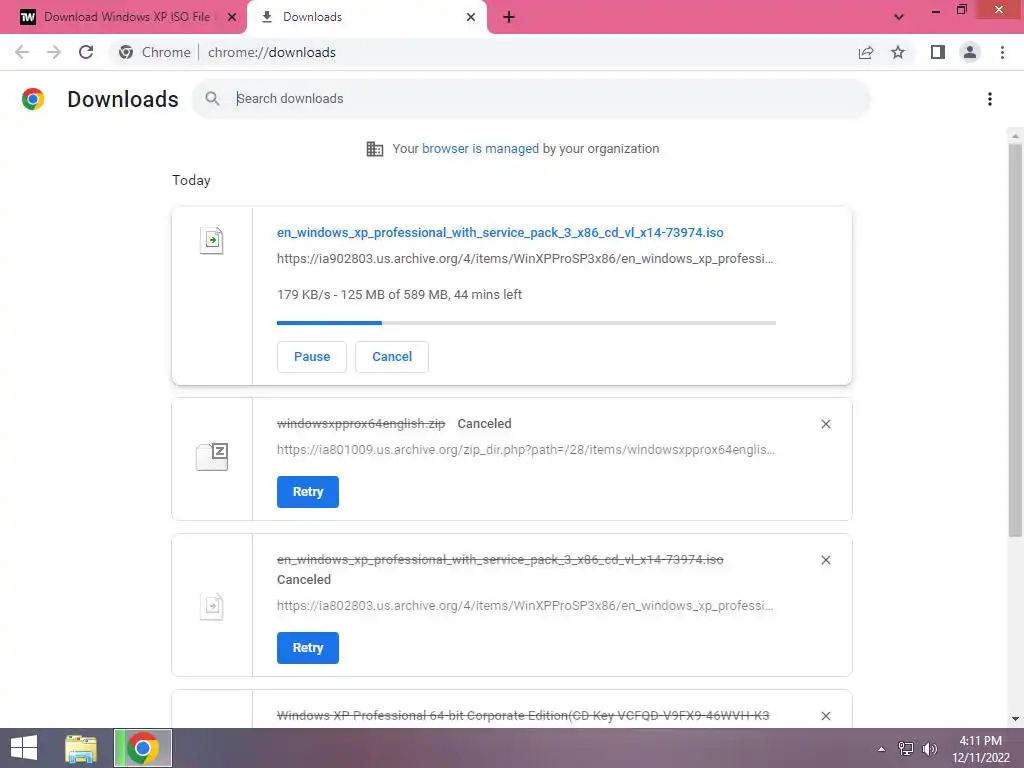Viewport: 1024px width, 768px height.
Task: Open the side panel icon
Action: [938, 52]
